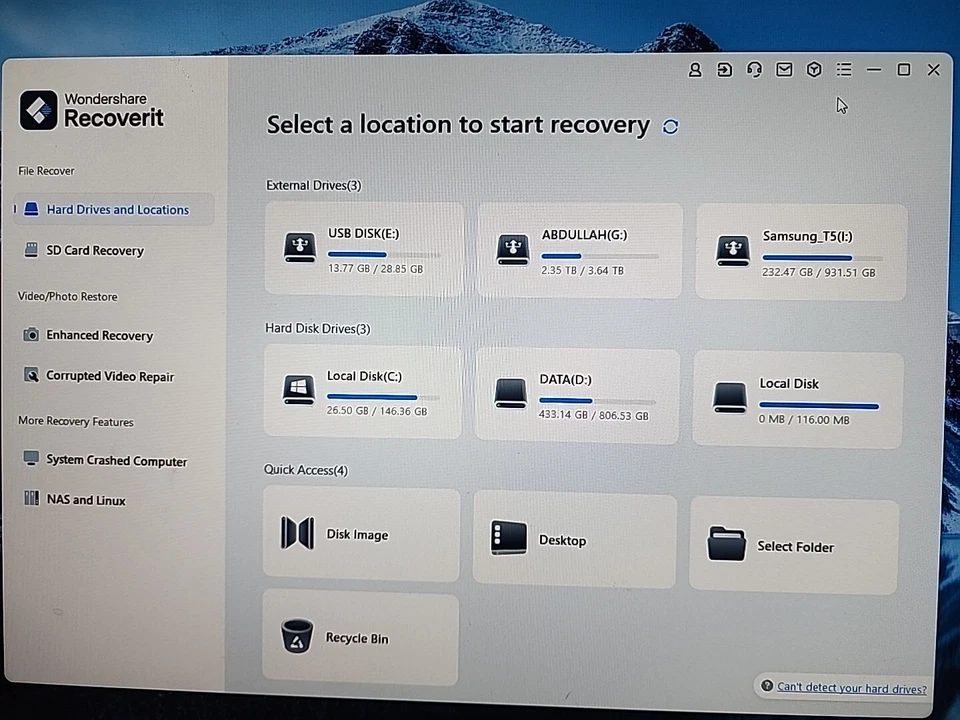Click the mail feedback icon
Screen dimensions: 960x720
pos(784,69)
